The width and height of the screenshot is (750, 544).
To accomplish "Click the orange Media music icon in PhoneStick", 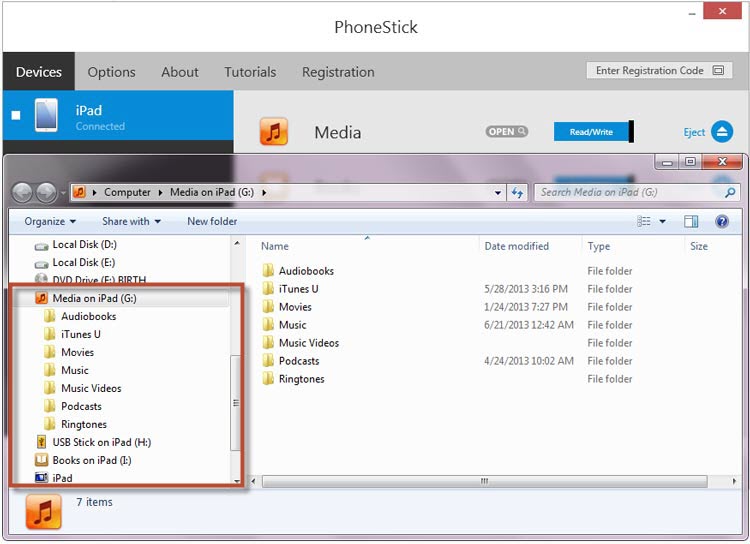I will pos(274,132).
